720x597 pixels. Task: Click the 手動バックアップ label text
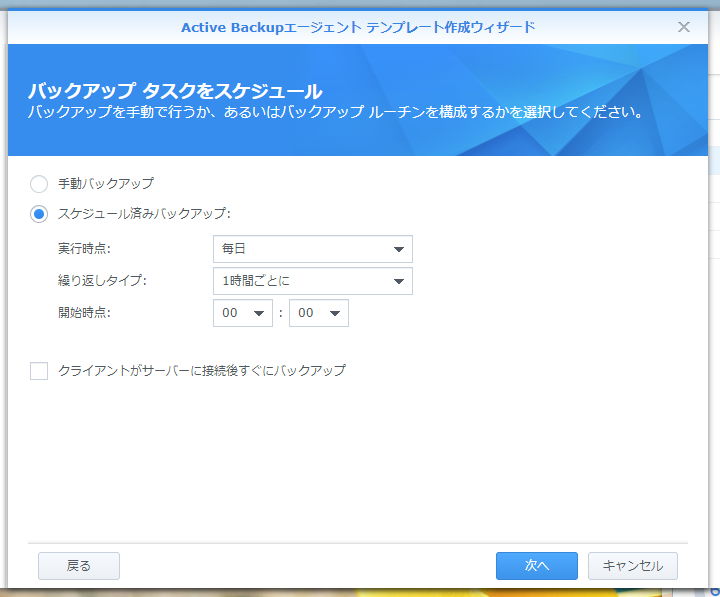click(x=106, y=184)
